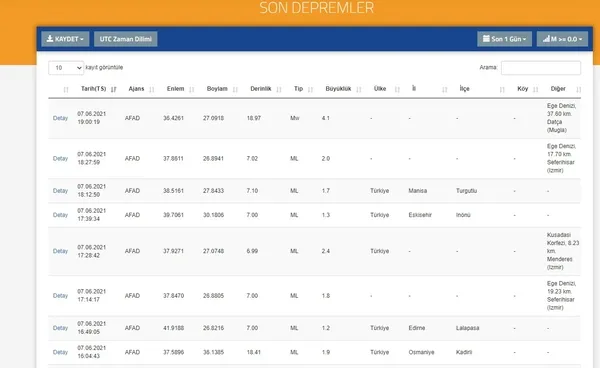Screen dimensions: 600x368
Task: Click the latitude value 36.4261
Action: point(173,118)
